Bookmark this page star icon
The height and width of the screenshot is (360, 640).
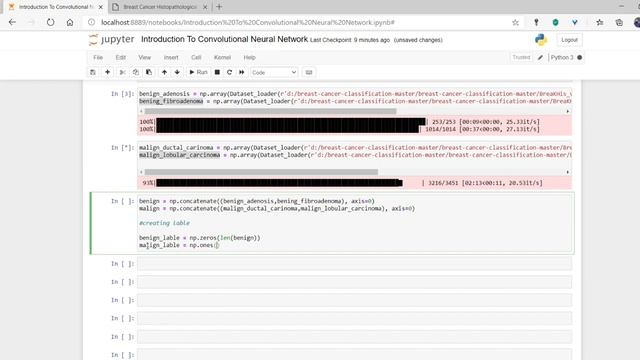tap(516, 22)
